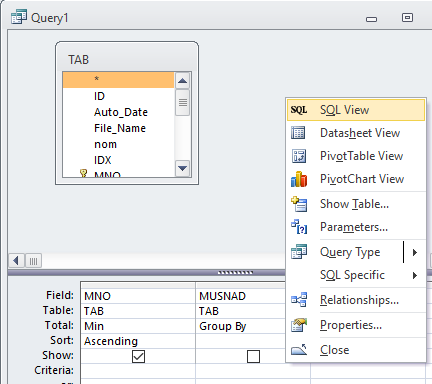The height and width of the screenshot is (384, 432).
Task: Check the Show box for MUSNAD column
Action: 253,356
